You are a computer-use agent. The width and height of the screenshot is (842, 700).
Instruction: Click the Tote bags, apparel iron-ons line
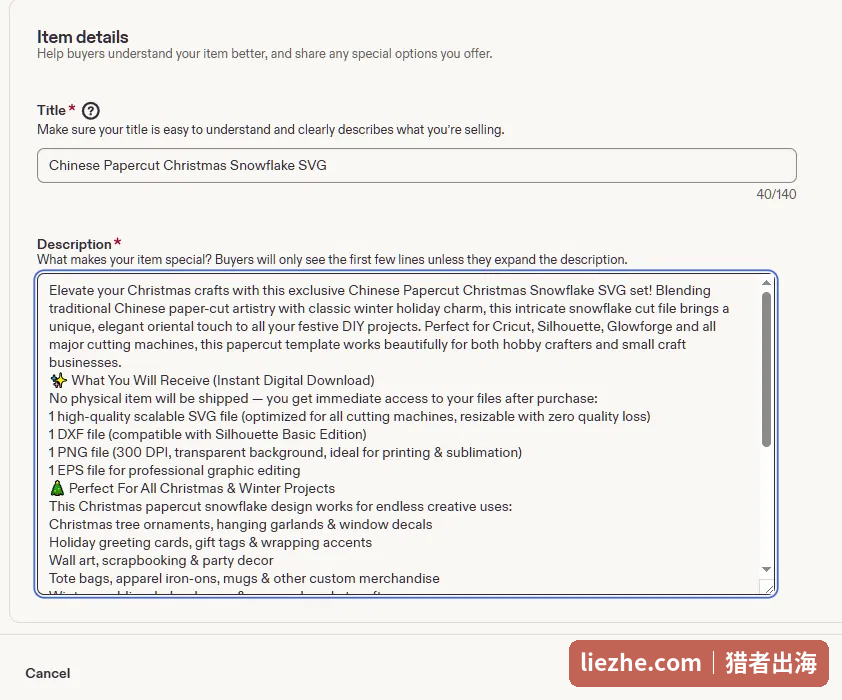pos(244,579)
